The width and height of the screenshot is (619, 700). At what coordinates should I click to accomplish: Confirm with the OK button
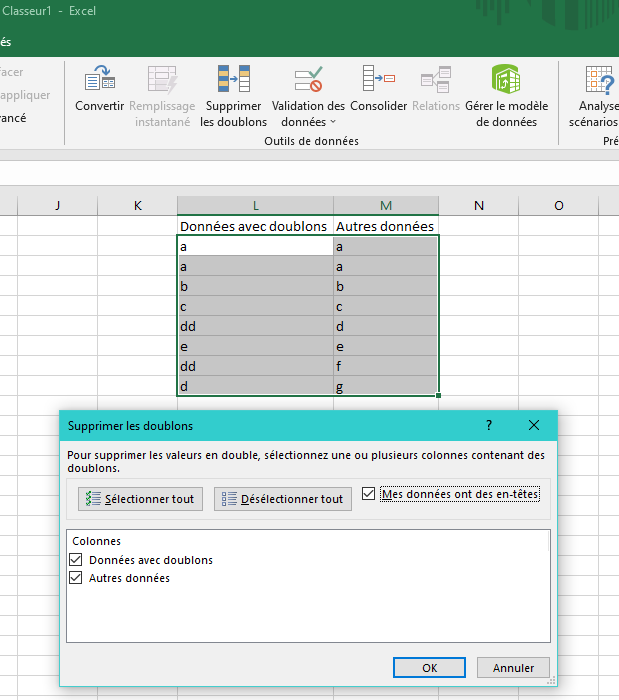[429, 667]
